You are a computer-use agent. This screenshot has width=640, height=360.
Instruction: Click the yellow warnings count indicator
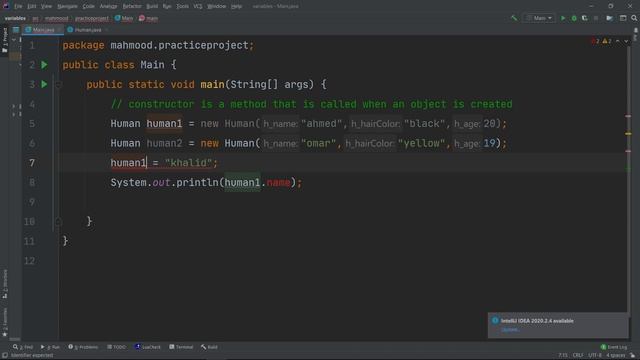tap(607, 41)
